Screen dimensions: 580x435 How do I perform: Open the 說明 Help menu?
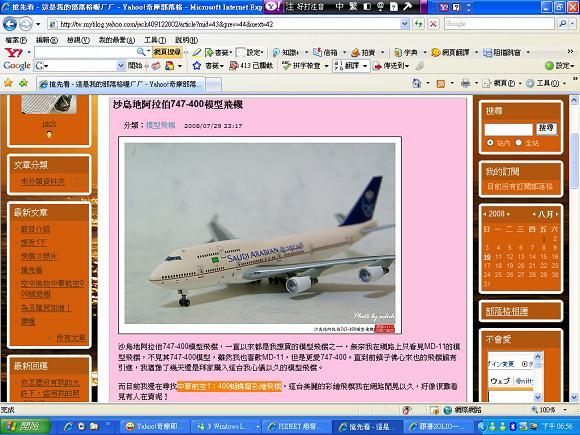pyautogui.click(x=186, y=40)
